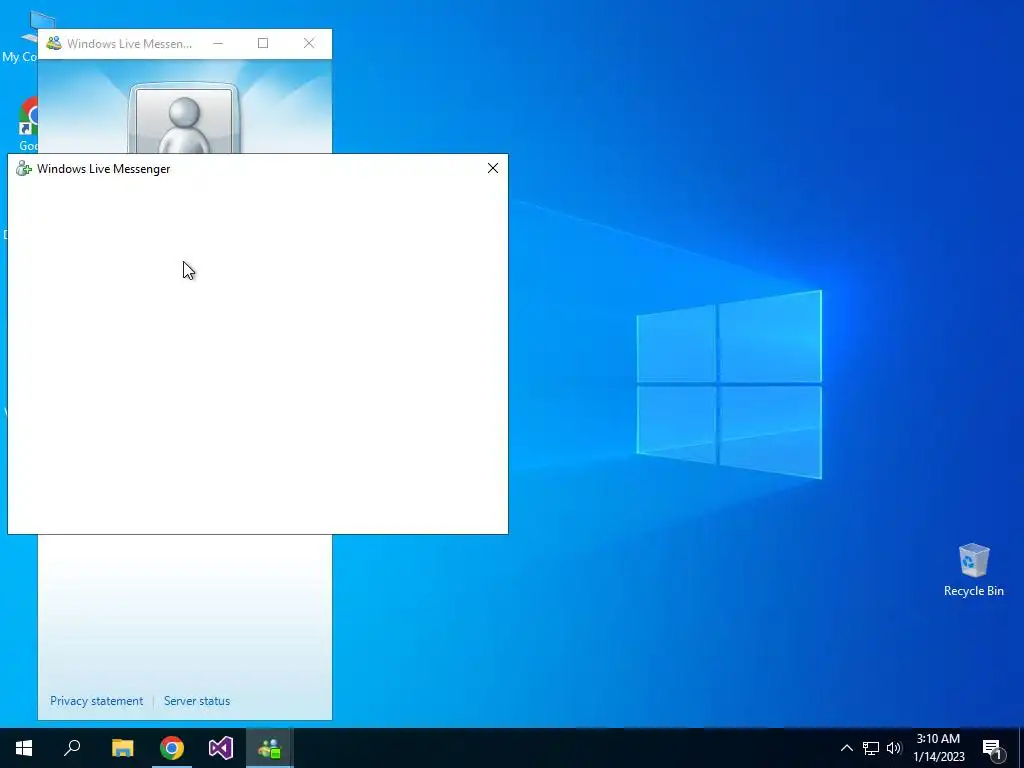Show hidden system tray icons
Image resolution: width=1024 pixels, height=768 pixels.
pyautogui.click(x=846, y=748)
